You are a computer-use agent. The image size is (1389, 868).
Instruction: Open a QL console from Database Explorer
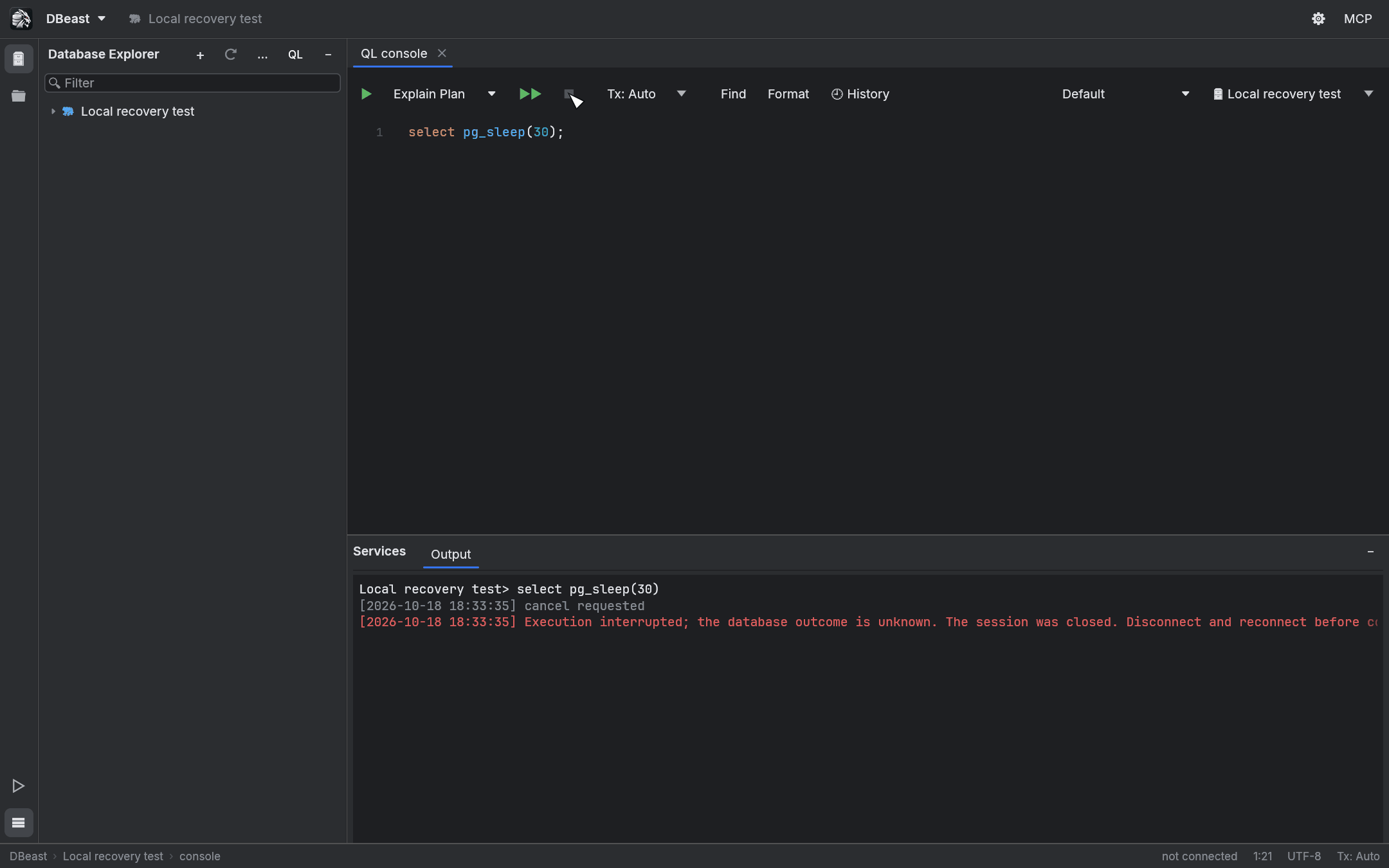point(295,55)
